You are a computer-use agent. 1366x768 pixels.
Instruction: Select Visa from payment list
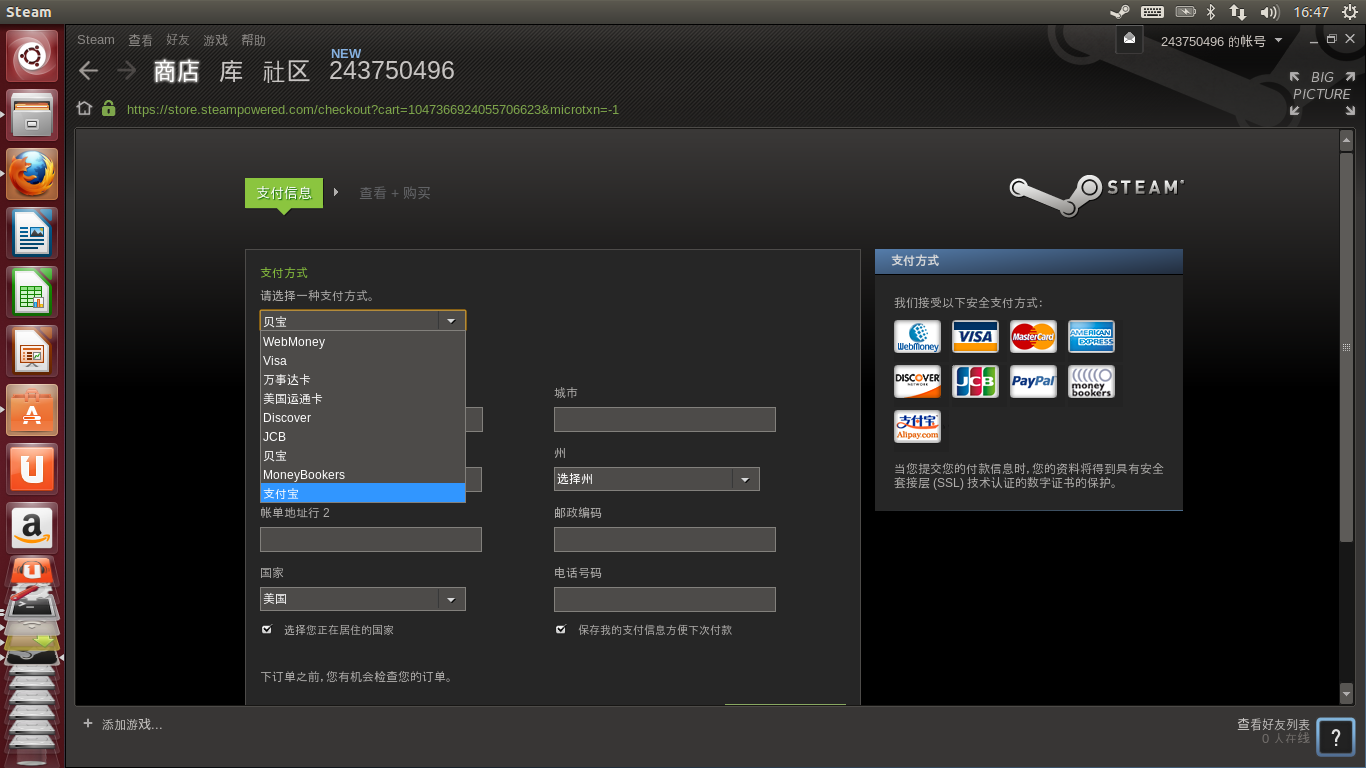pyautogui.click(x=363, y=361)
